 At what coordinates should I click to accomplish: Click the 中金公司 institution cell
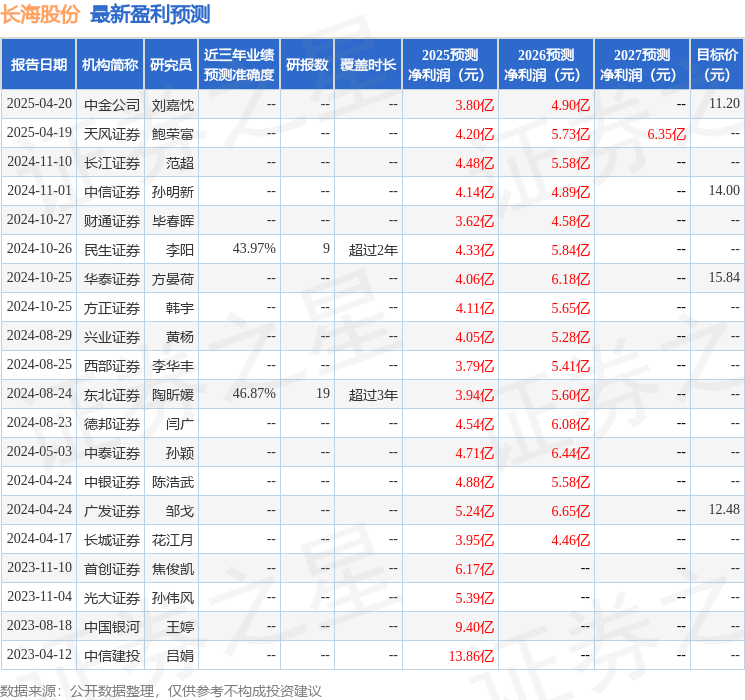click(112, 105)
